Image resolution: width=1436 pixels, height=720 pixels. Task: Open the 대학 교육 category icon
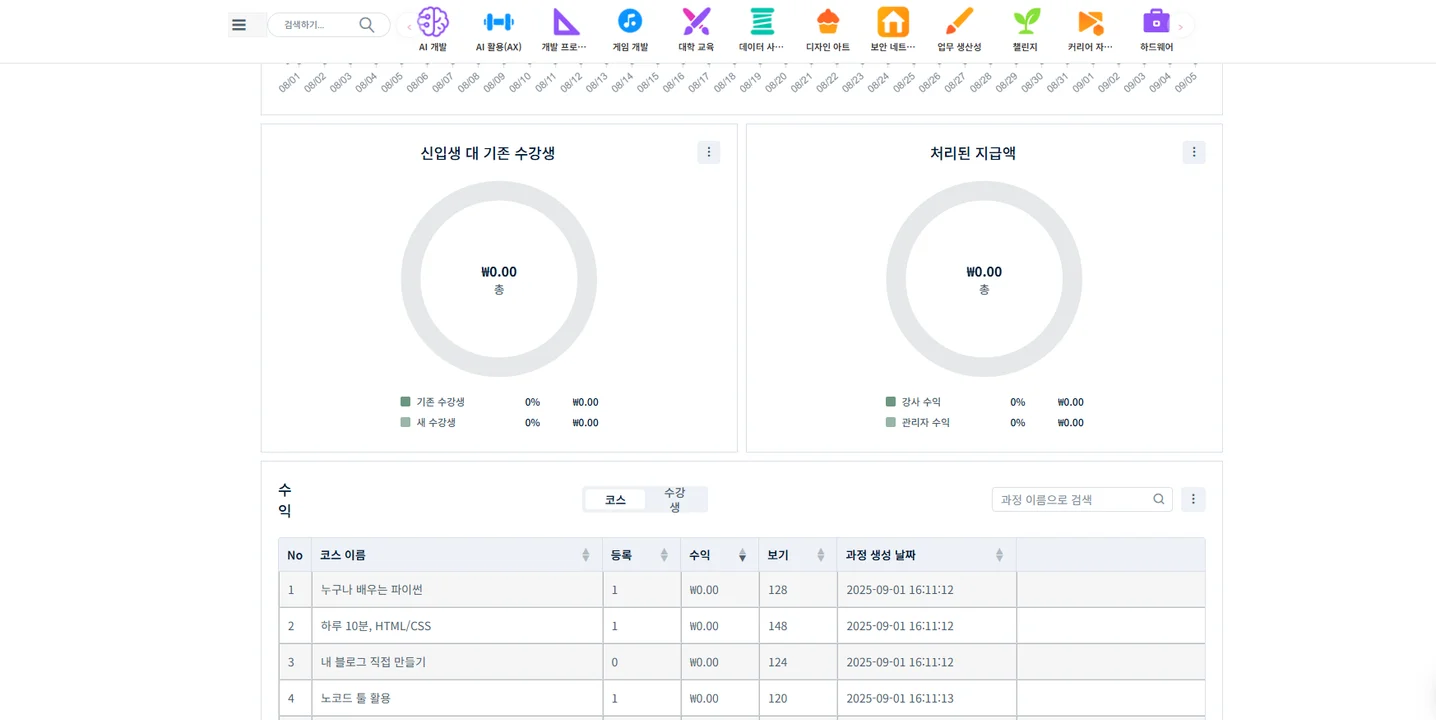[696, 22]
